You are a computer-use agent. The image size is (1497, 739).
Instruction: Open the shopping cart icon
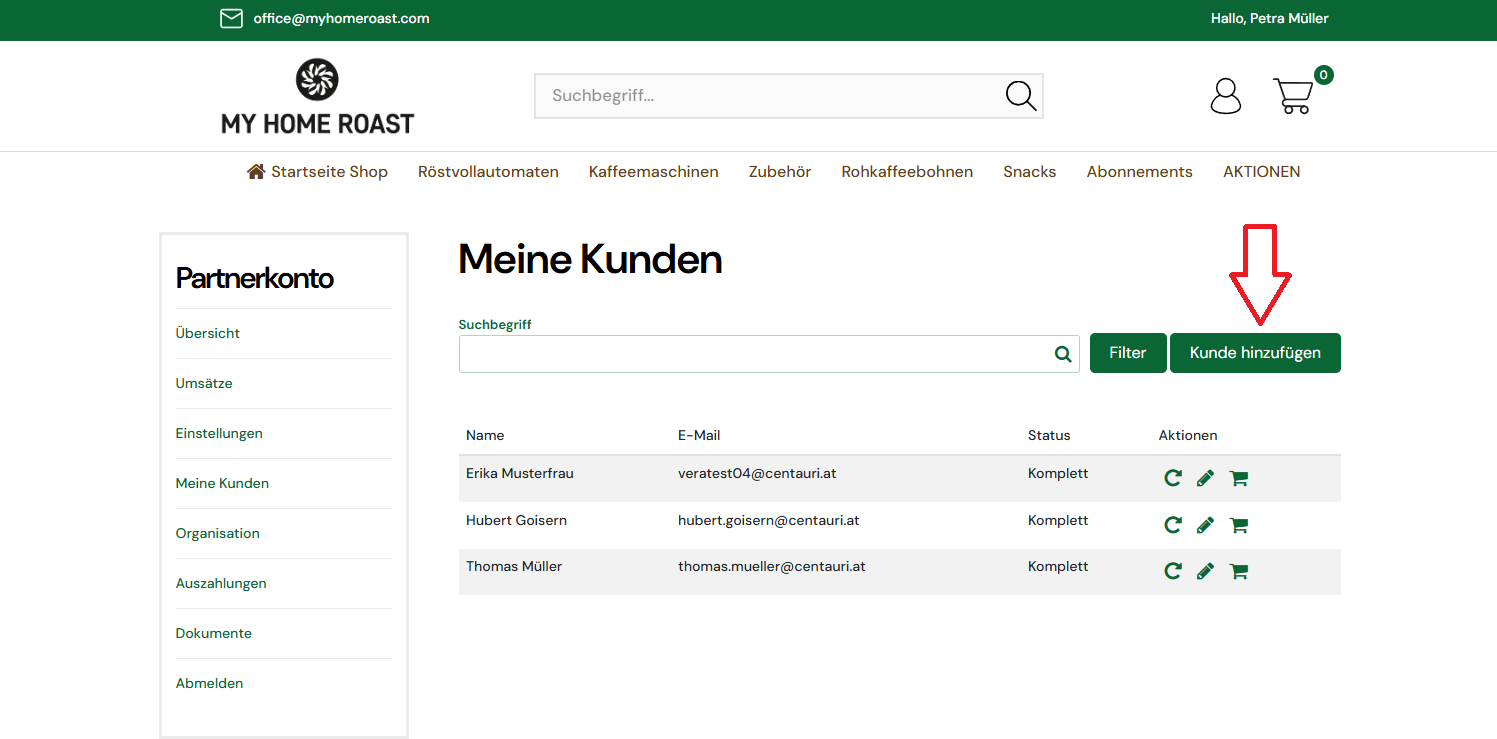click(x=1293, y=96)
